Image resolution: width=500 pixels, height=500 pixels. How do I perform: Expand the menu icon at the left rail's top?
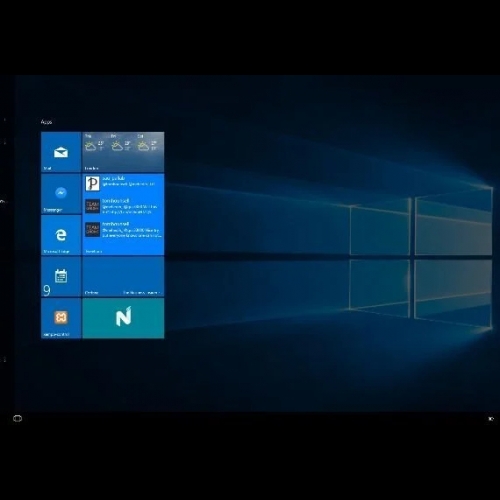pyautogui.click(x=4, y=119)
